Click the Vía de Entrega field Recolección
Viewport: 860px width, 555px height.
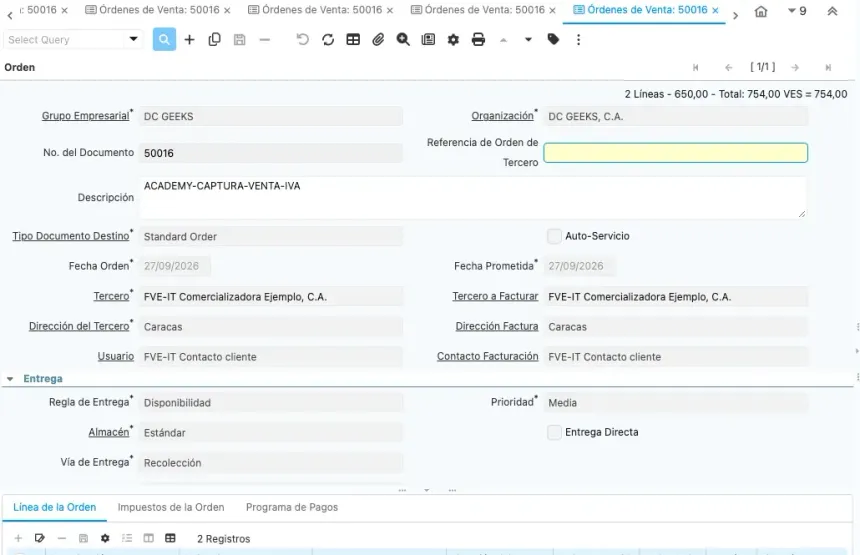(x=271, y=462)
